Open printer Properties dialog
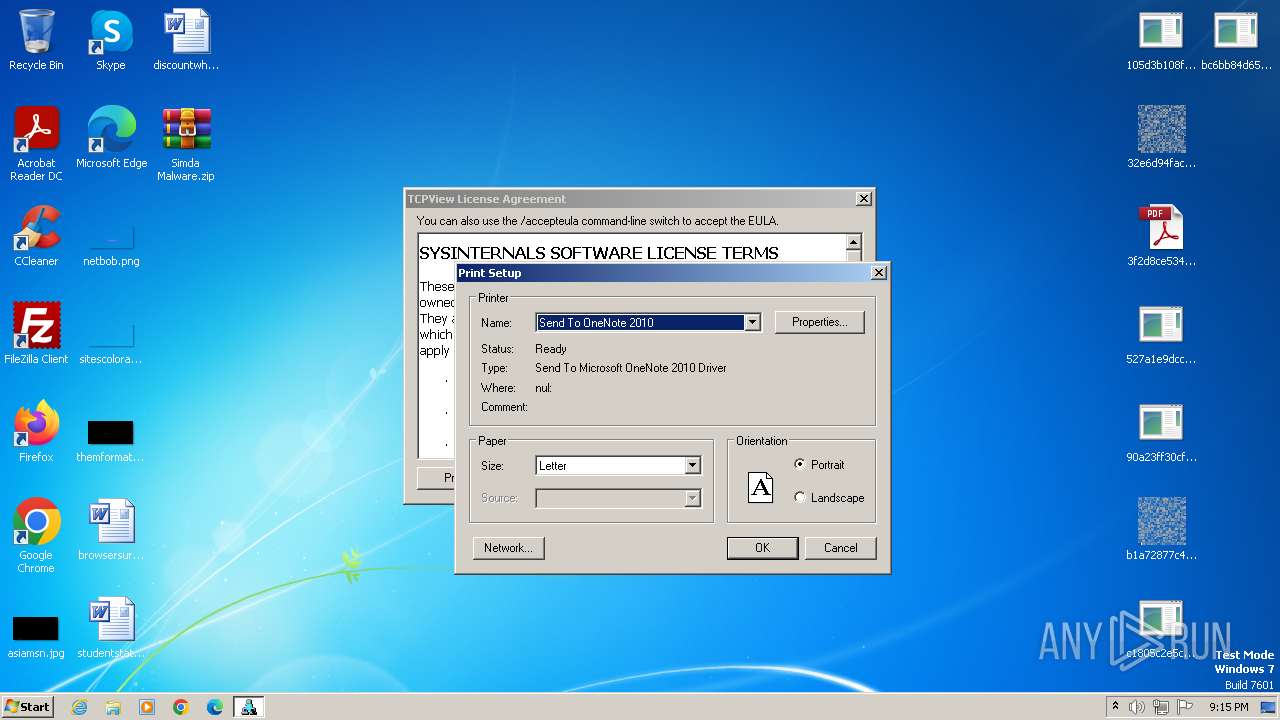The width and height of the screenshot is (1280, 720). point(819,322)
